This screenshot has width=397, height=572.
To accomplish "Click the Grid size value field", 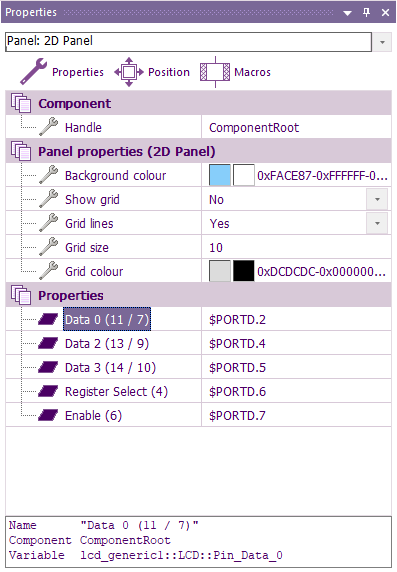I will coord(296,247).
